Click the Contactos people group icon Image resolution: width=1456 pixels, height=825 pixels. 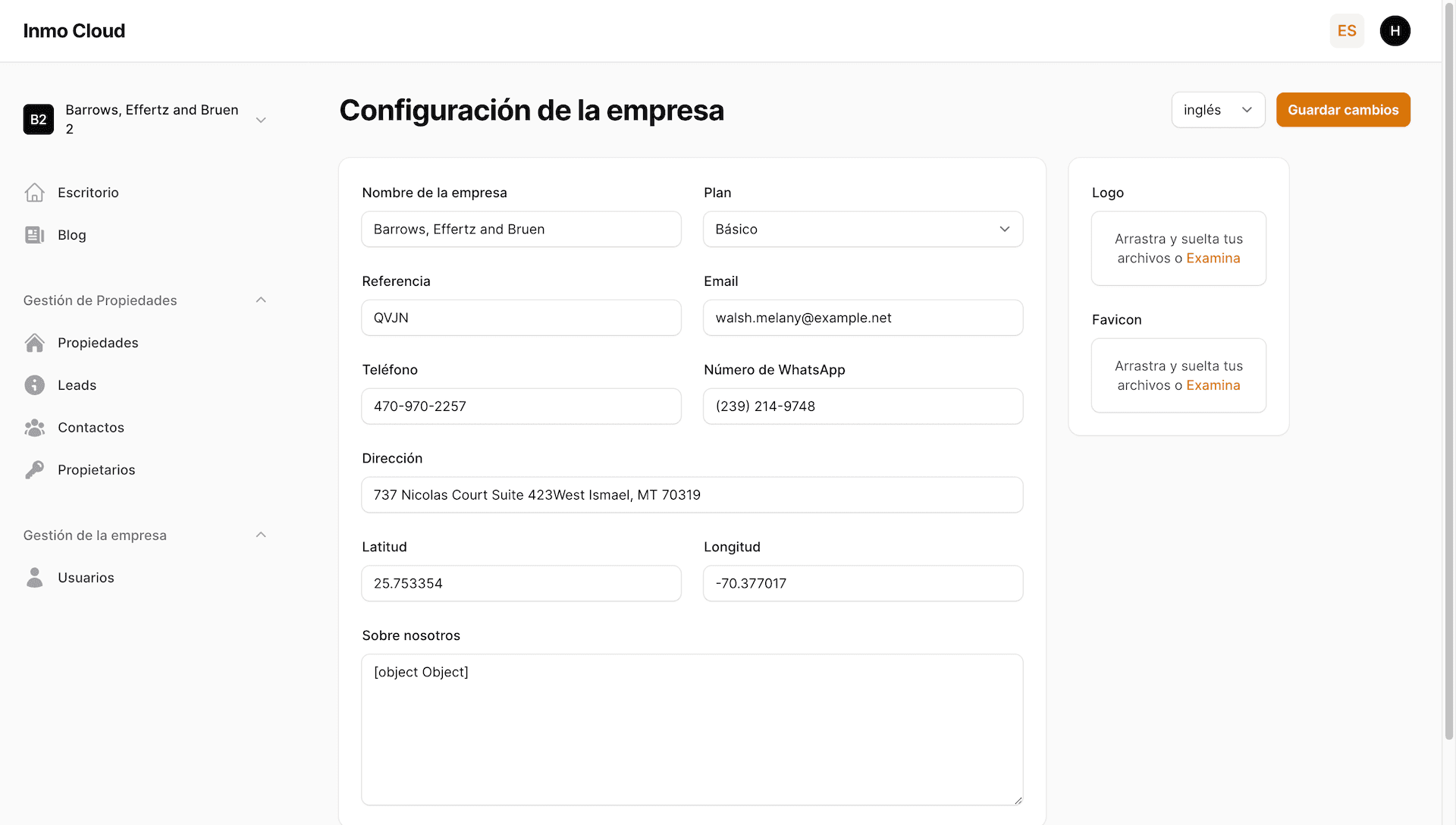(34, 428)
